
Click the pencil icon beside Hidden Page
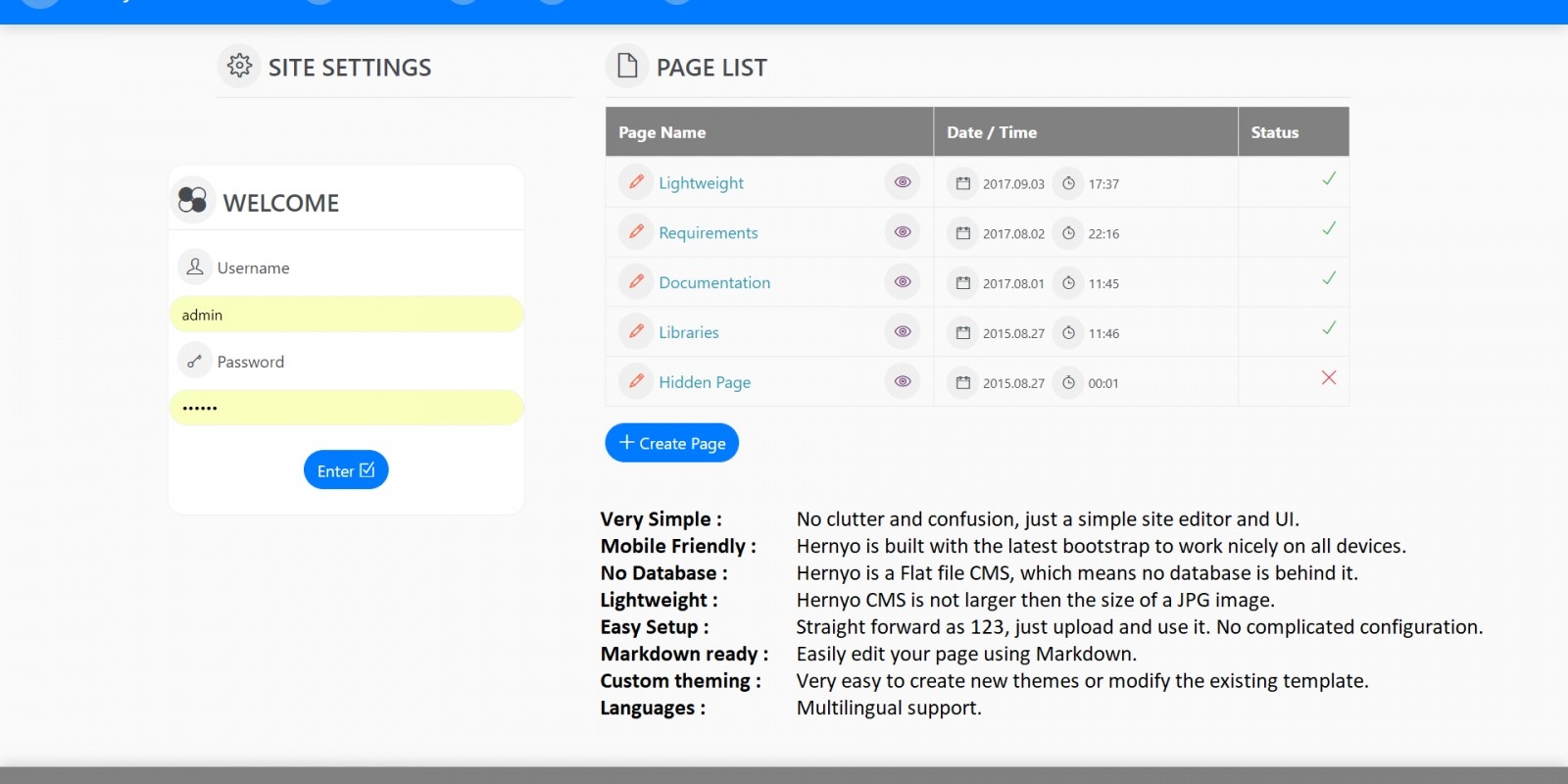(x=636, y=381)
